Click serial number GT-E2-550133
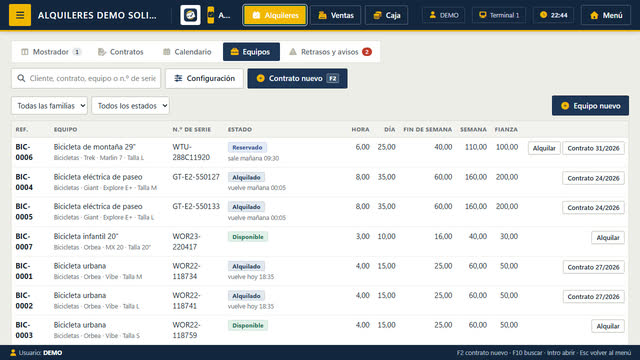Screen dimensions: 640x360 click(x=196, y=207)
